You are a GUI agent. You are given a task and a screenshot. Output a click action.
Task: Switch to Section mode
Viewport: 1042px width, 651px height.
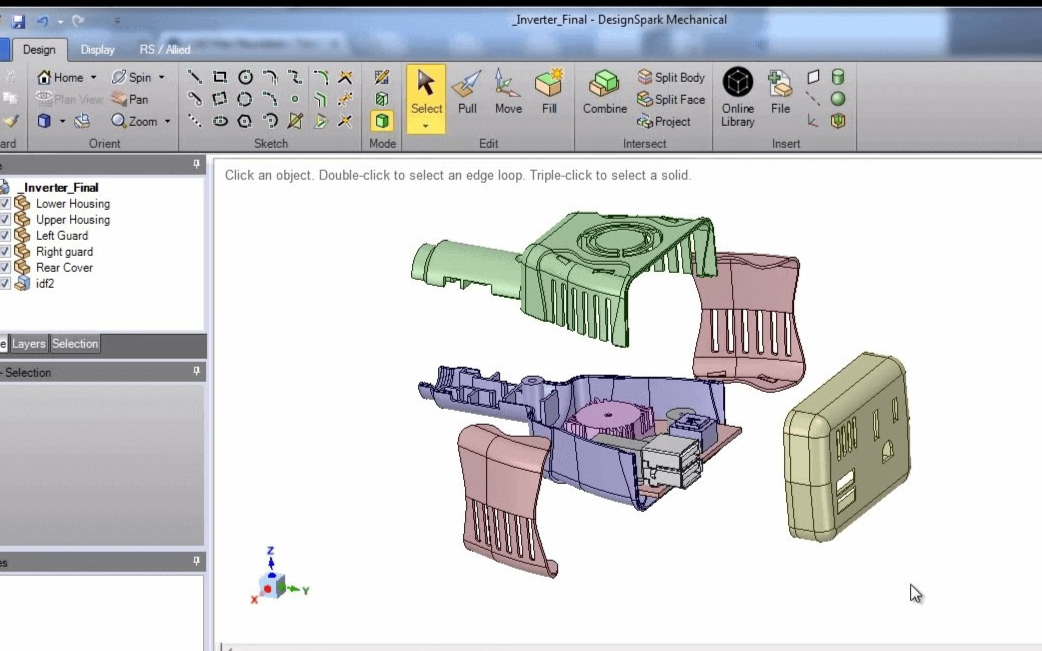(x=381, y=99)
